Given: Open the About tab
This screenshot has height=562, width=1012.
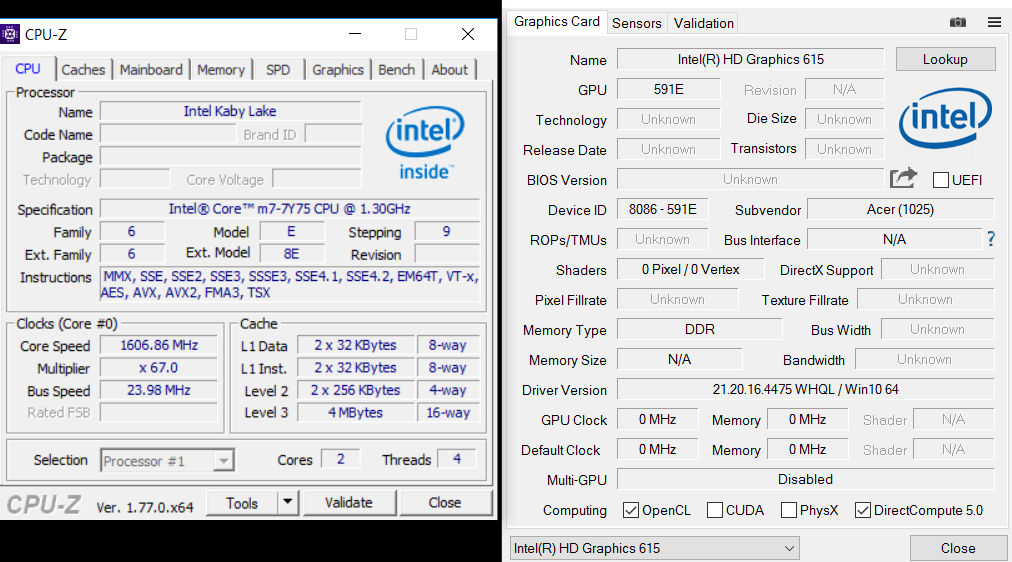Looking at the screenshot, I should tap(450, 70).
